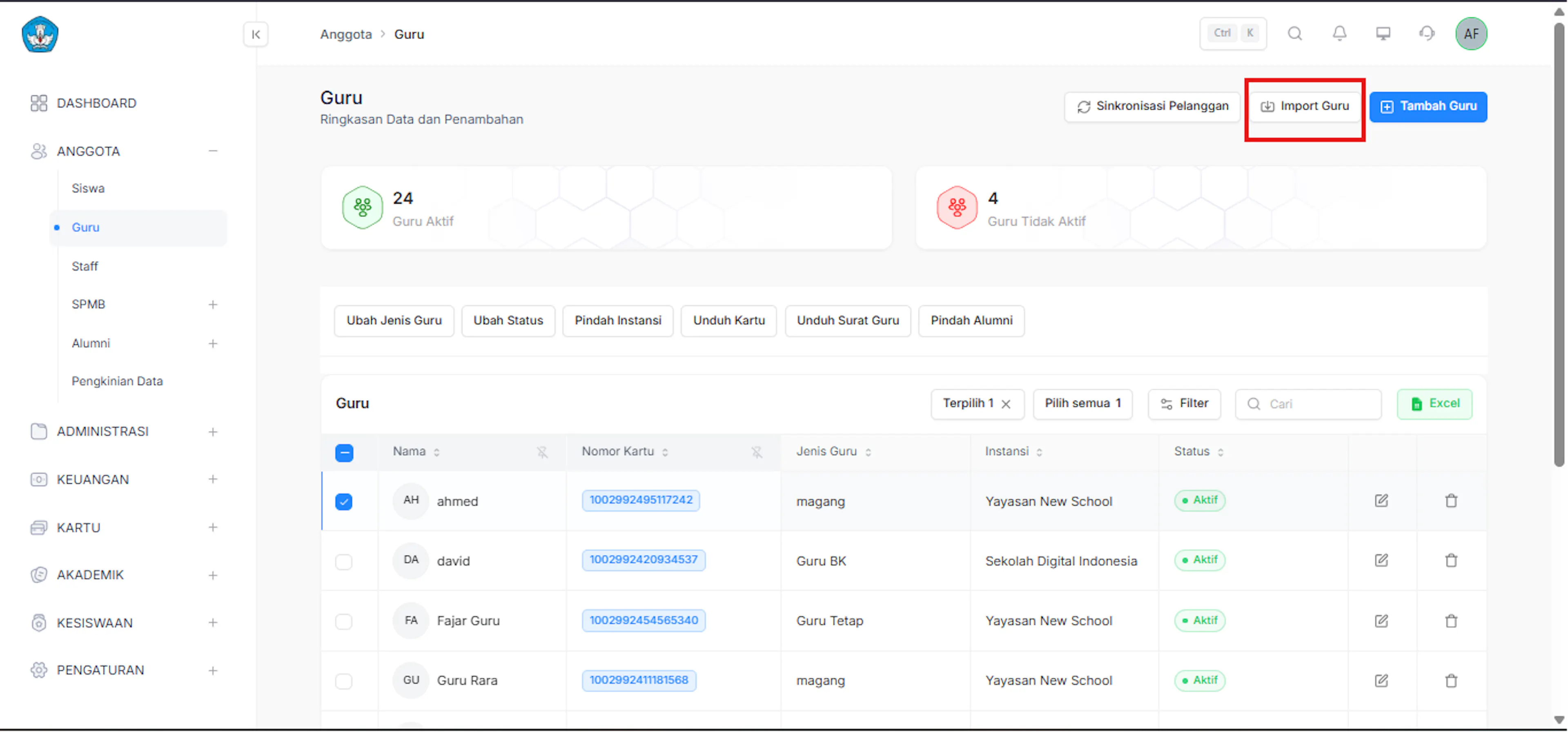Click the school logo icon

40,34
